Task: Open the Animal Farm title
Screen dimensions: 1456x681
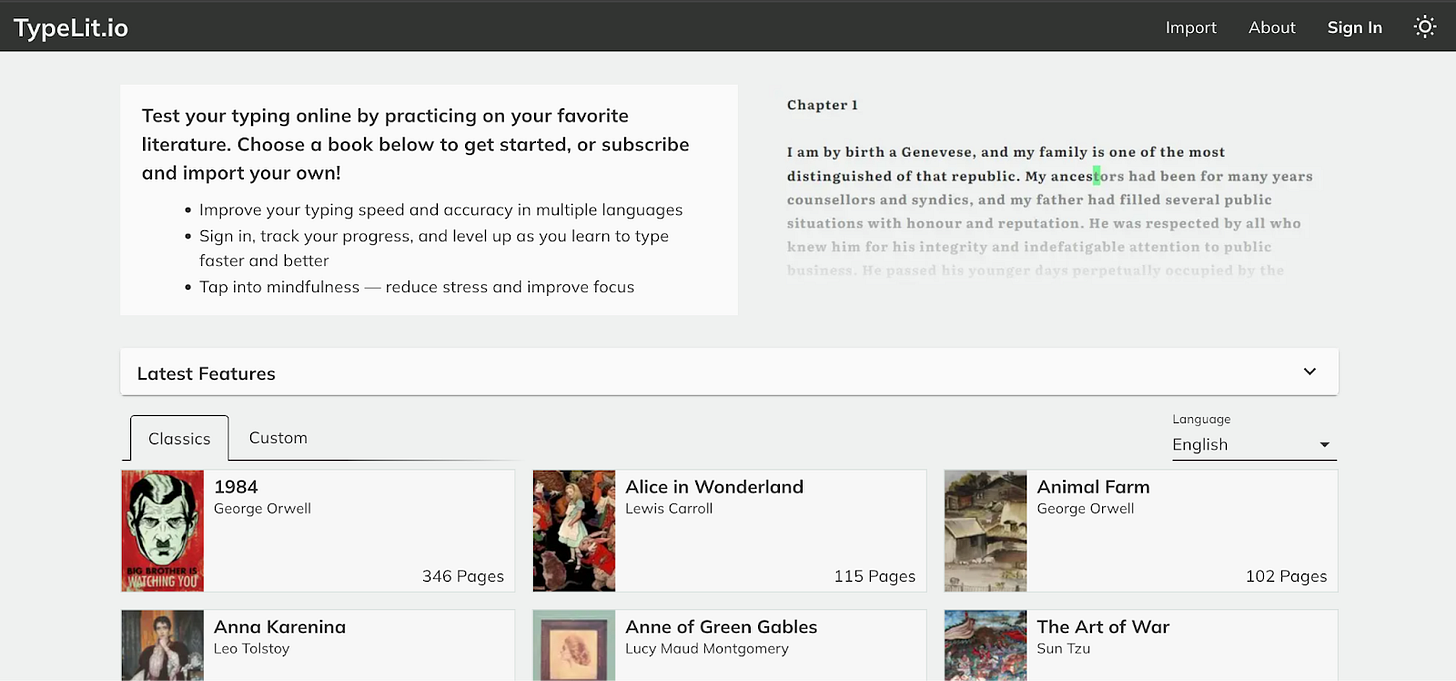Action: pos(1093,487)
